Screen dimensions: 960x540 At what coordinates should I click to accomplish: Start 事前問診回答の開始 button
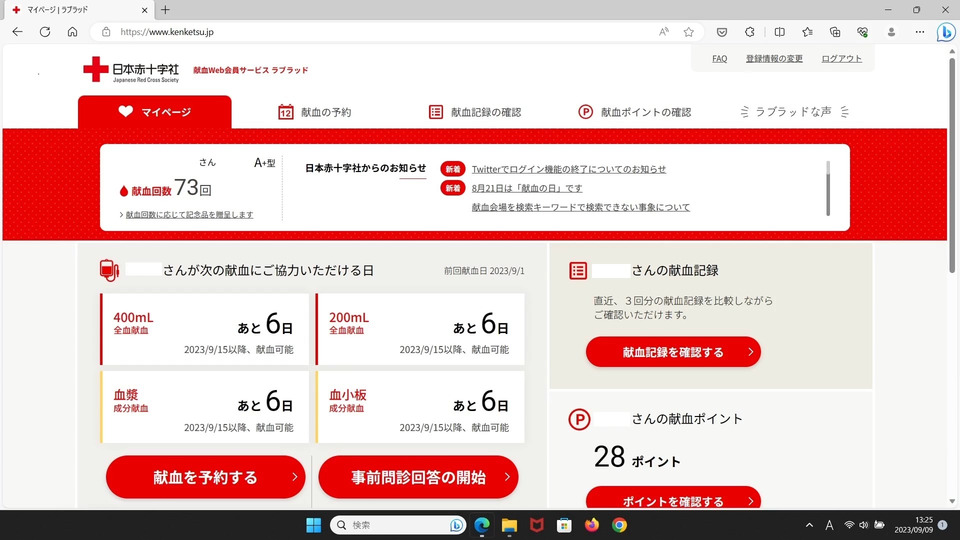click(418, 477)
